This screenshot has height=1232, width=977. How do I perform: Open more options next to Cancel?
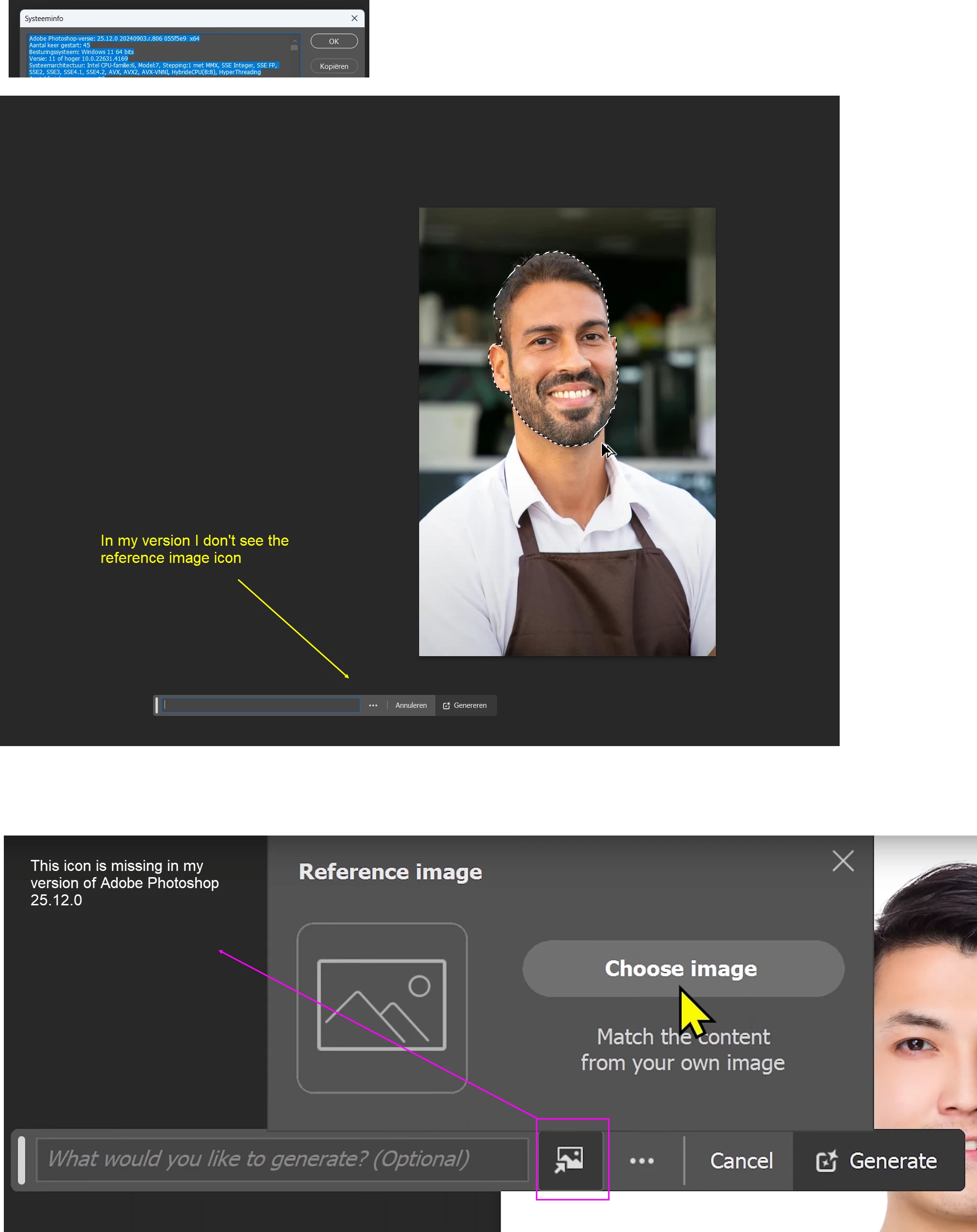tap(642, 1161)
